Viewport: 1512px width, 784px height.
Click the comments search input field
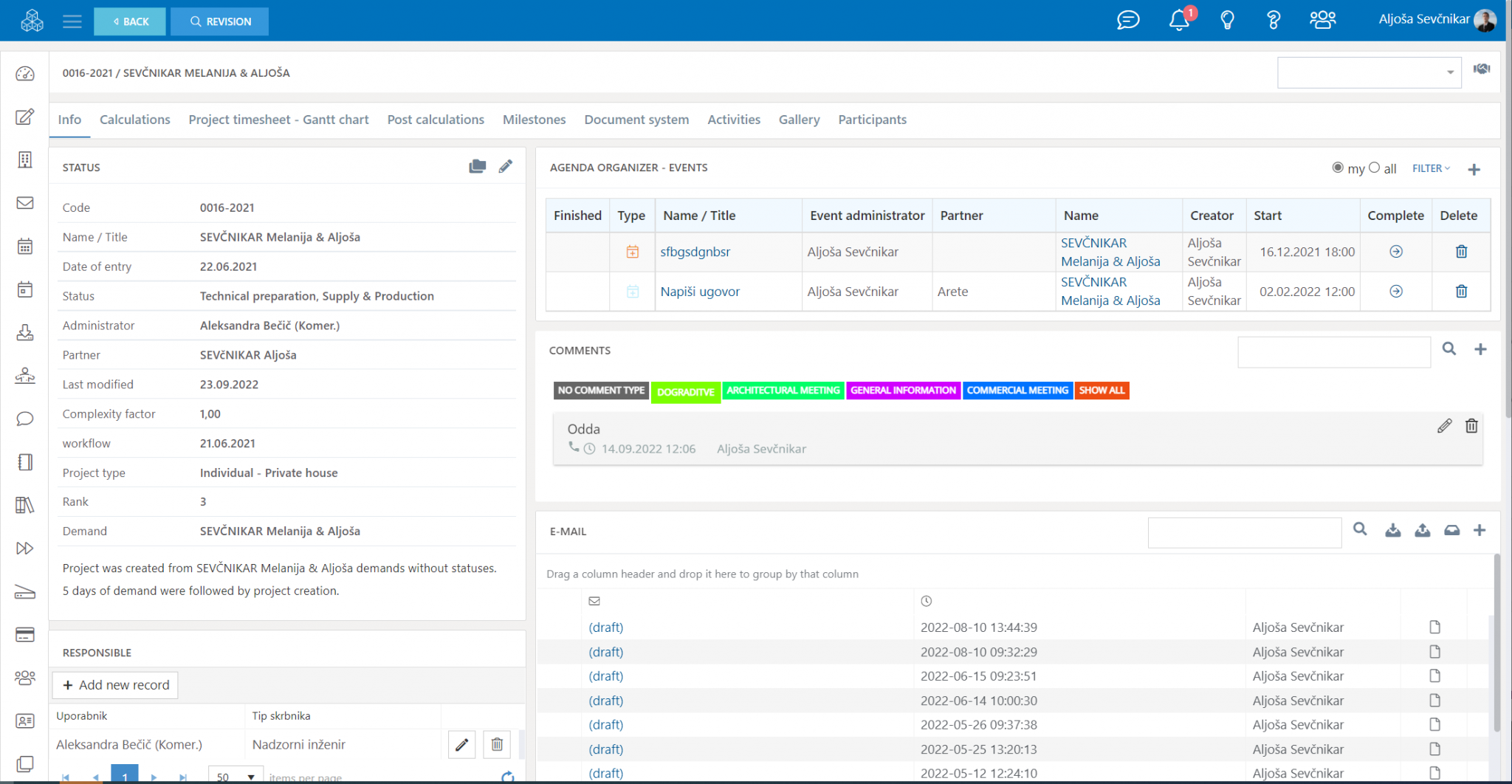pos(1333,351)
